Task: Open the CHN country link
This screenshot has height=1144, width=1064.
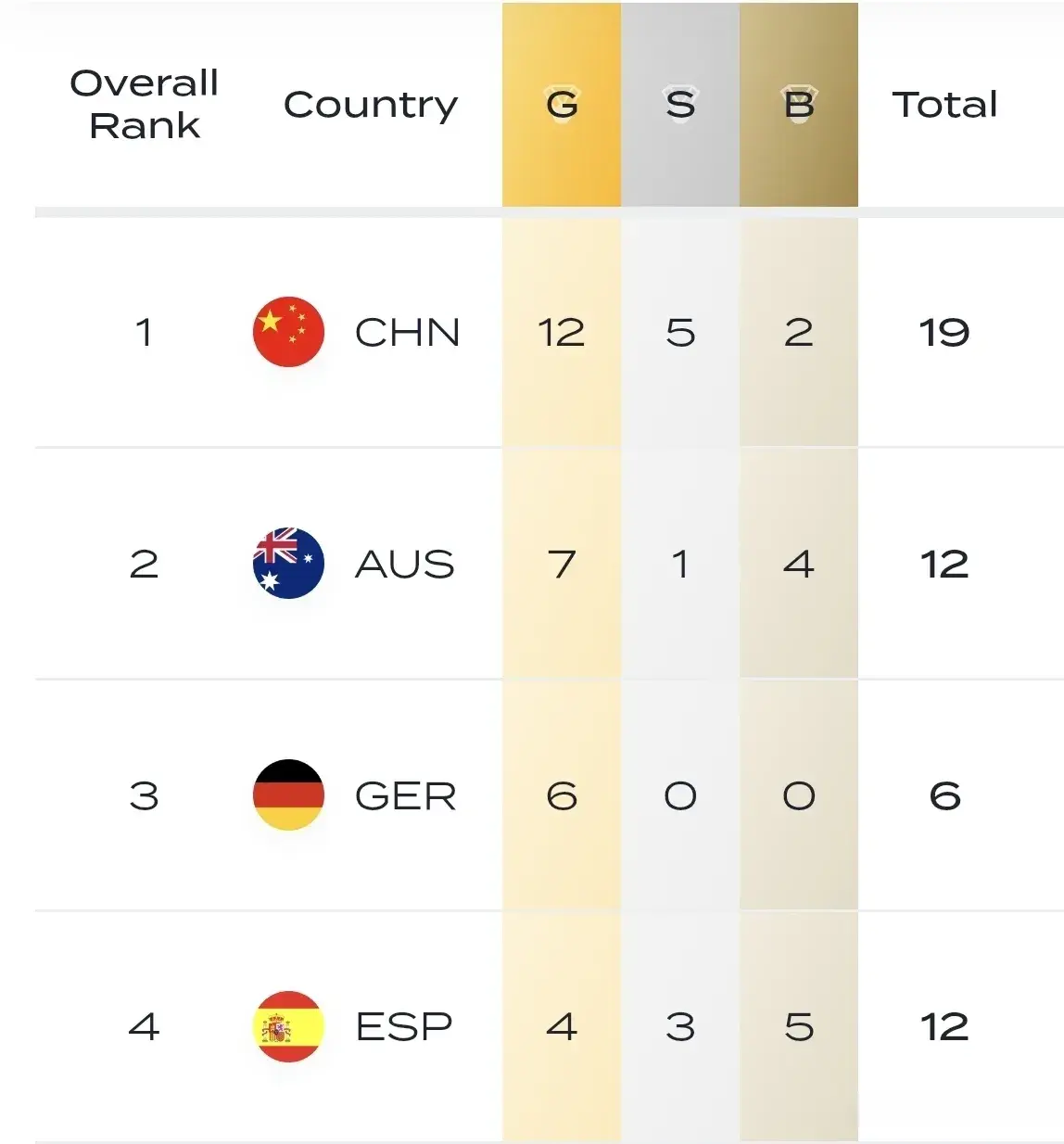Action: 407,333
